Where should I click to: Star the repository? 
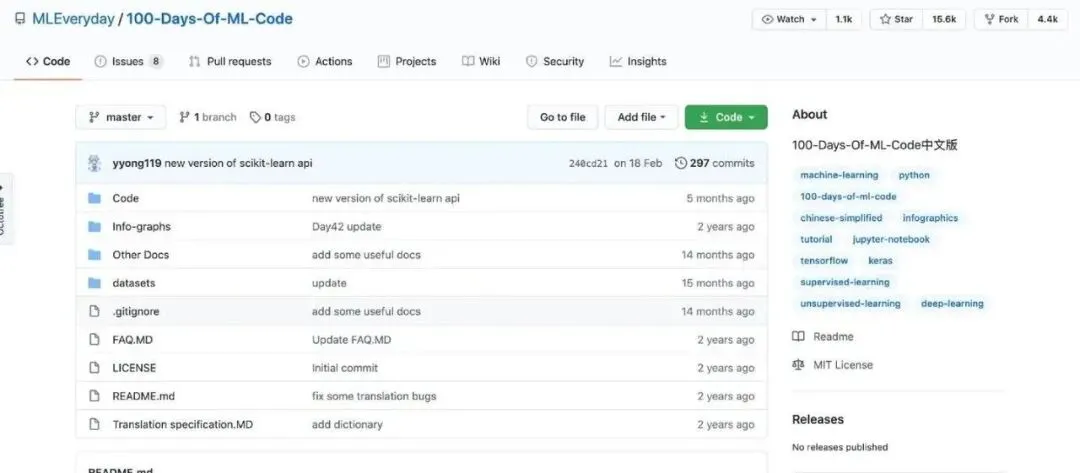pos(896,19)
